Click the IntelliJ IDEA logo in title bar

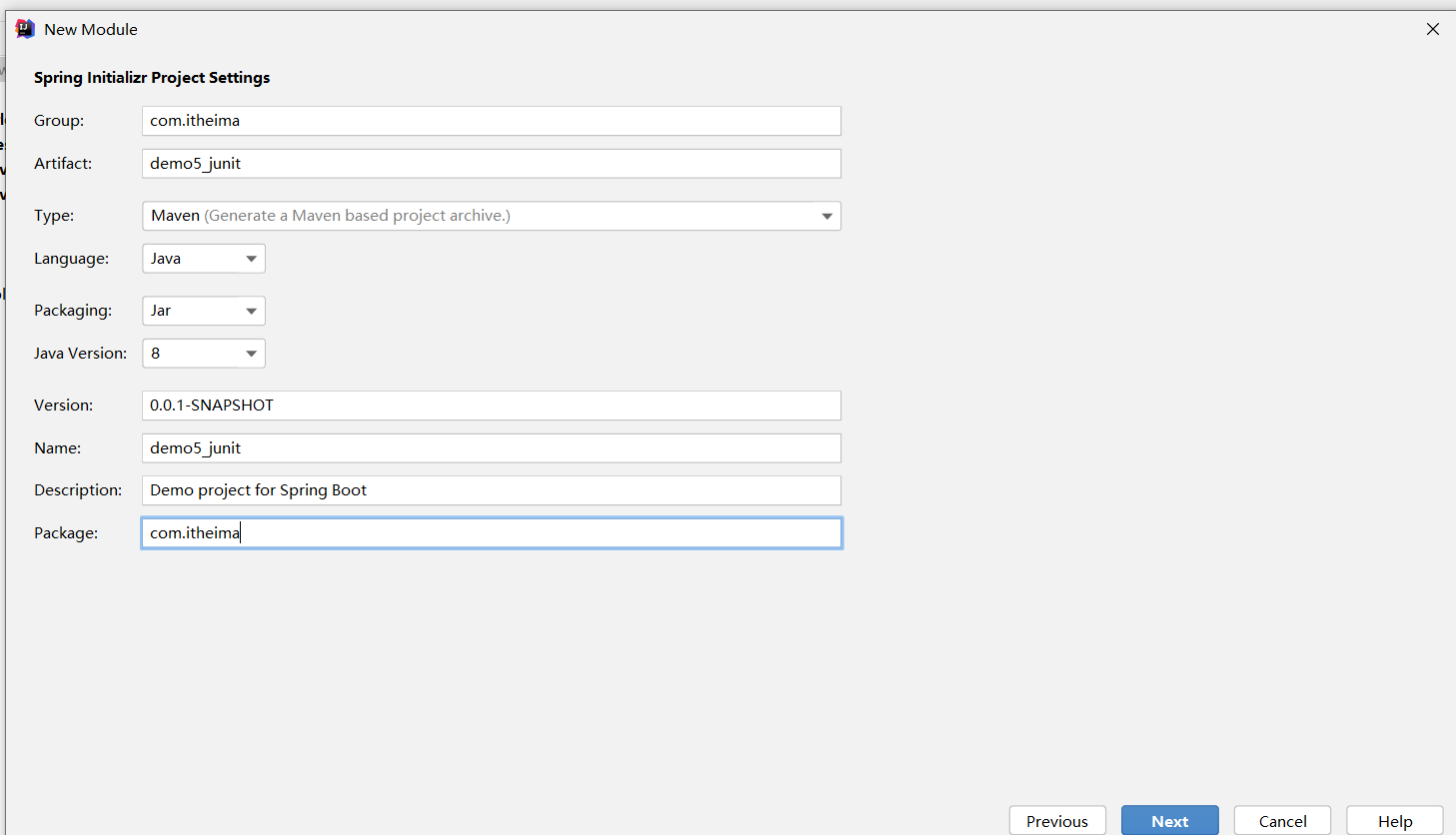coord(25,29)
